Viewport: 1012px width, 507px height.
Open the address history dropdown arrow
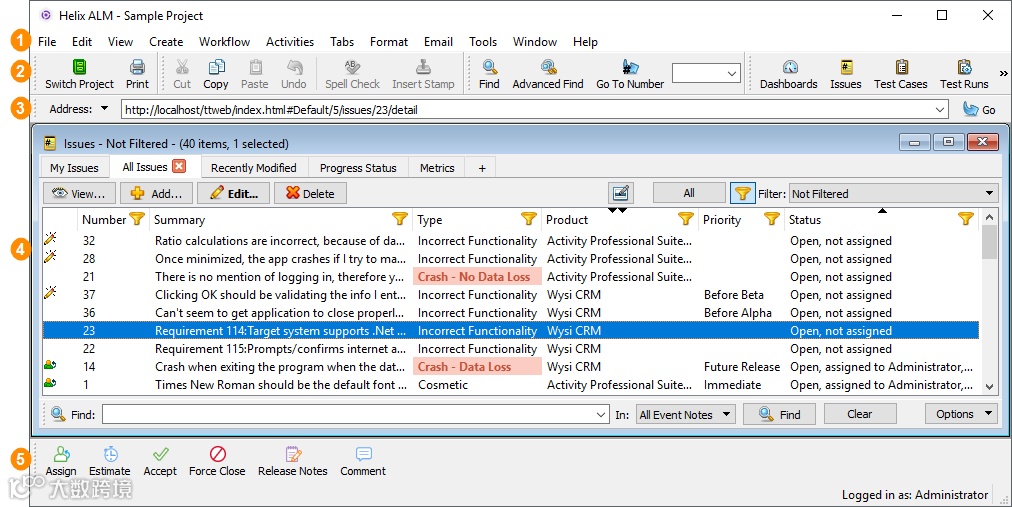(940, 110)
